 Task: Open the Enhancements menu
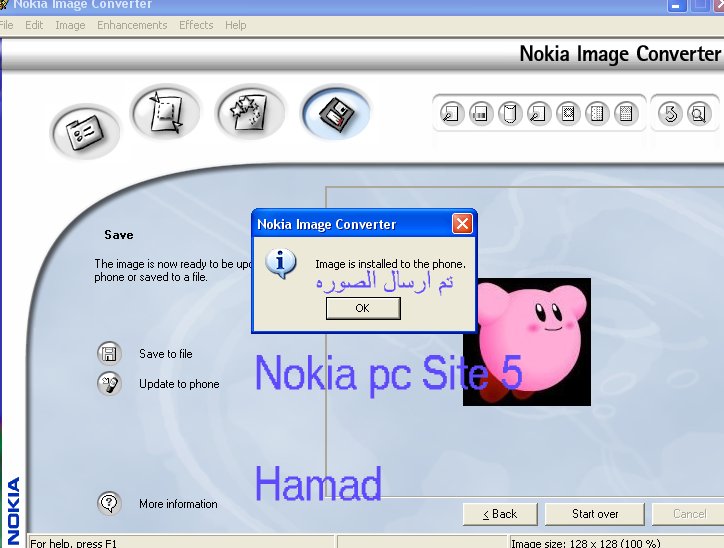(x=132, y=25)
